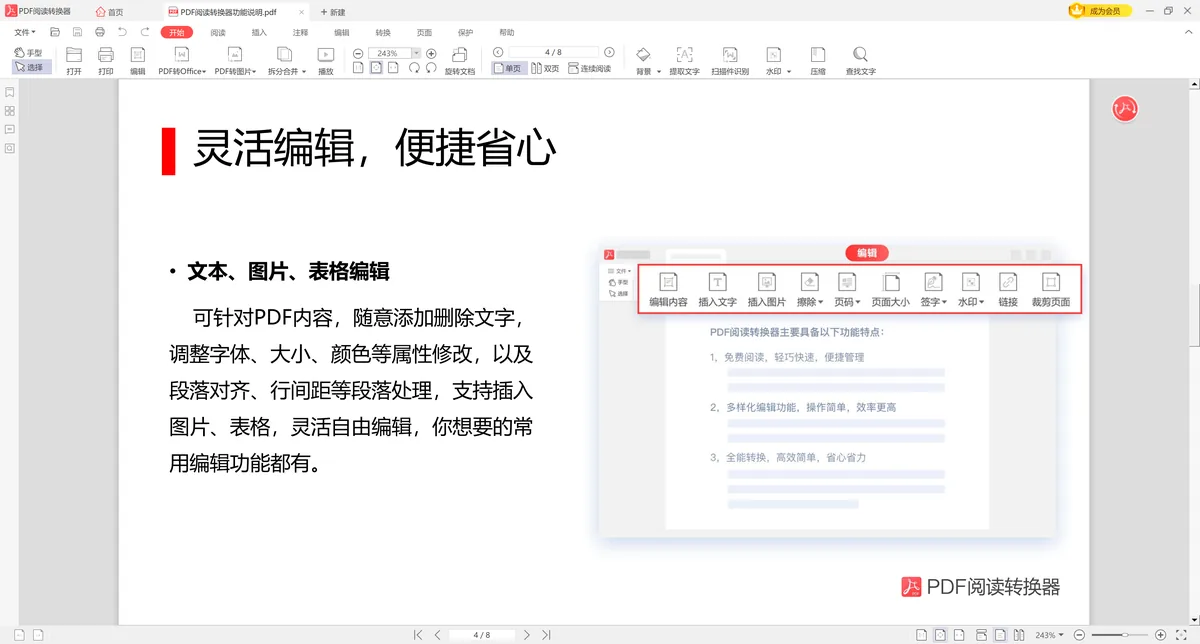Switch to the 注释 (Annotate) ribbon tab

click(x=300, y=32)
